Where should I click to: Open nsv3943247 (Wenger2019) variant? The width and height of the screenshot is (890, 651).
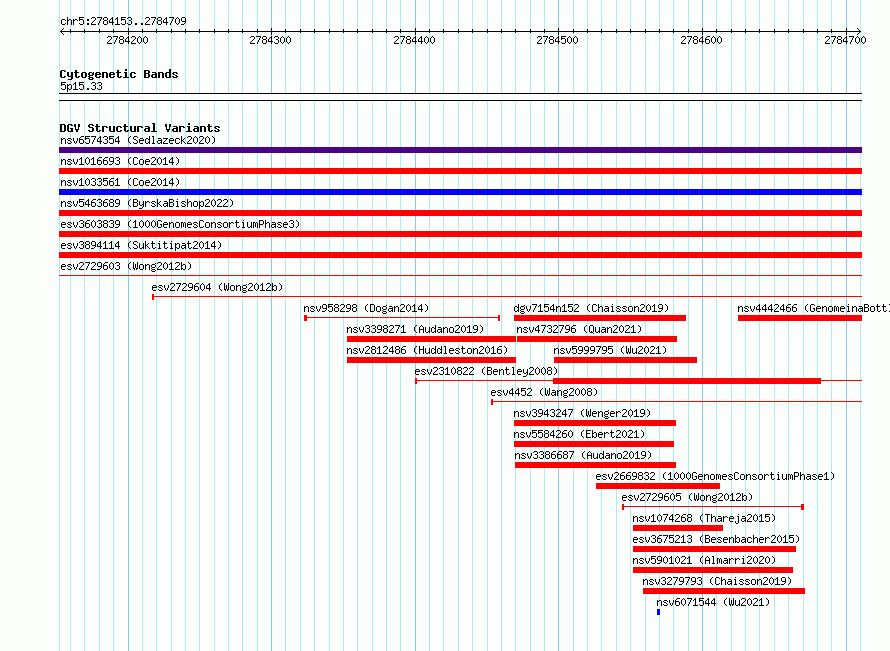(582, 413)
